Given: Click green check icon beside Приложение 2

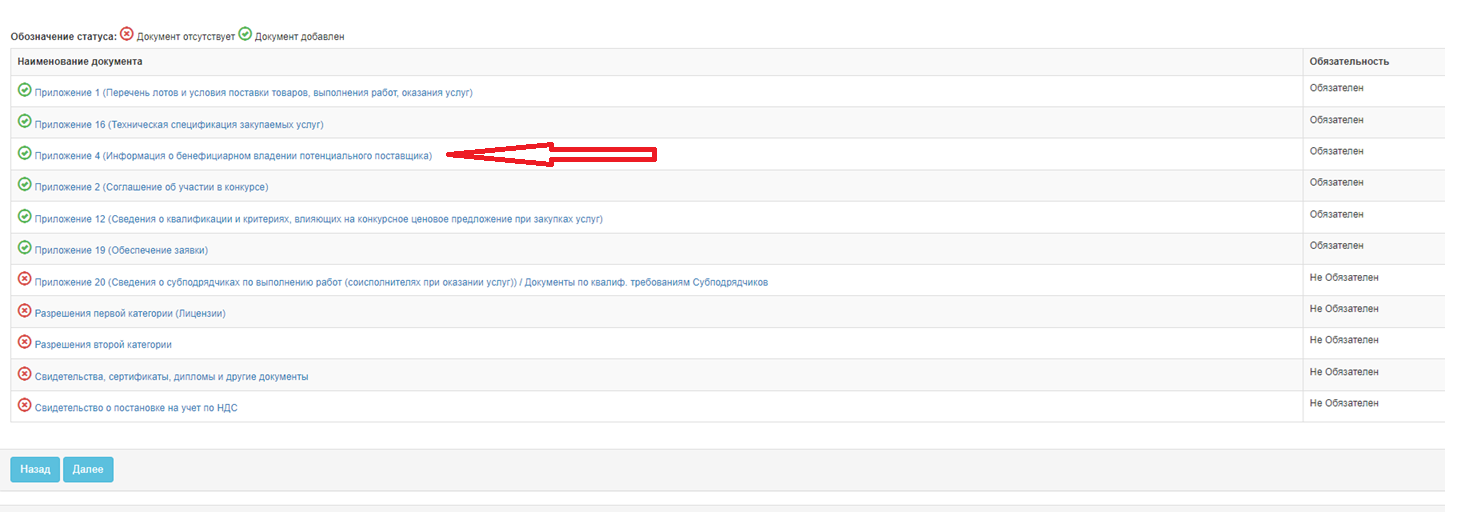Looking at the screenshot, I should [x=25, y=185].
